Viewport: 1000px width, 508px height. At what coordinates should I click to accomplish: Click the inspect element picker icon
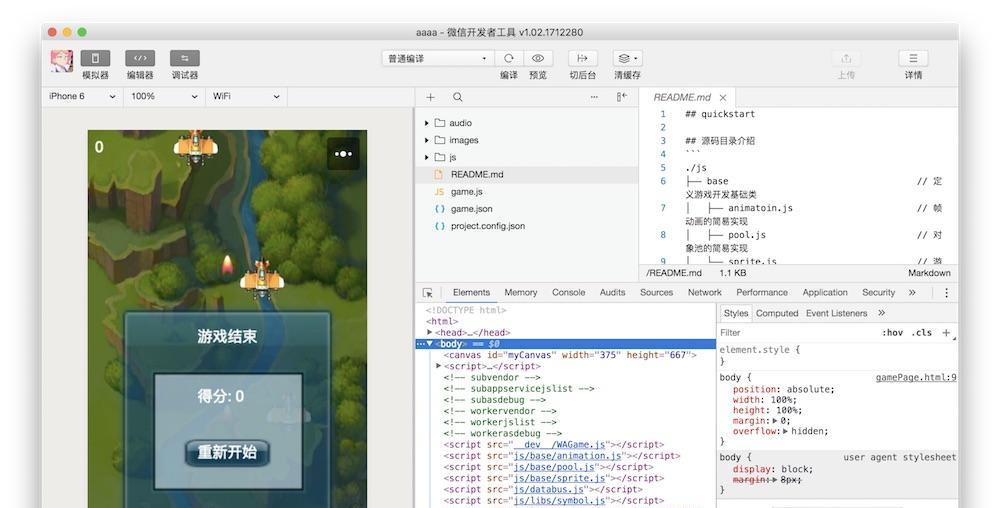[427, 293]
